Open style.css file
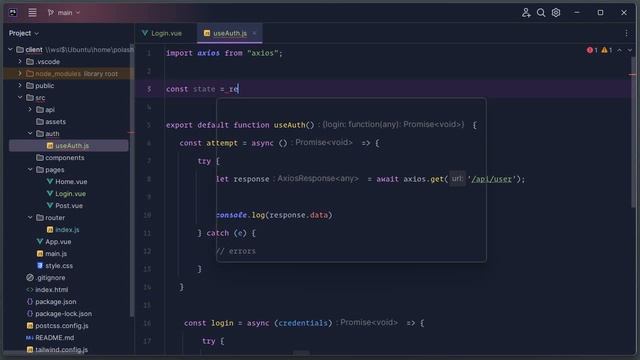Image resolution: width=640 pixels, height=360 pixels. (x=55, y=266)
